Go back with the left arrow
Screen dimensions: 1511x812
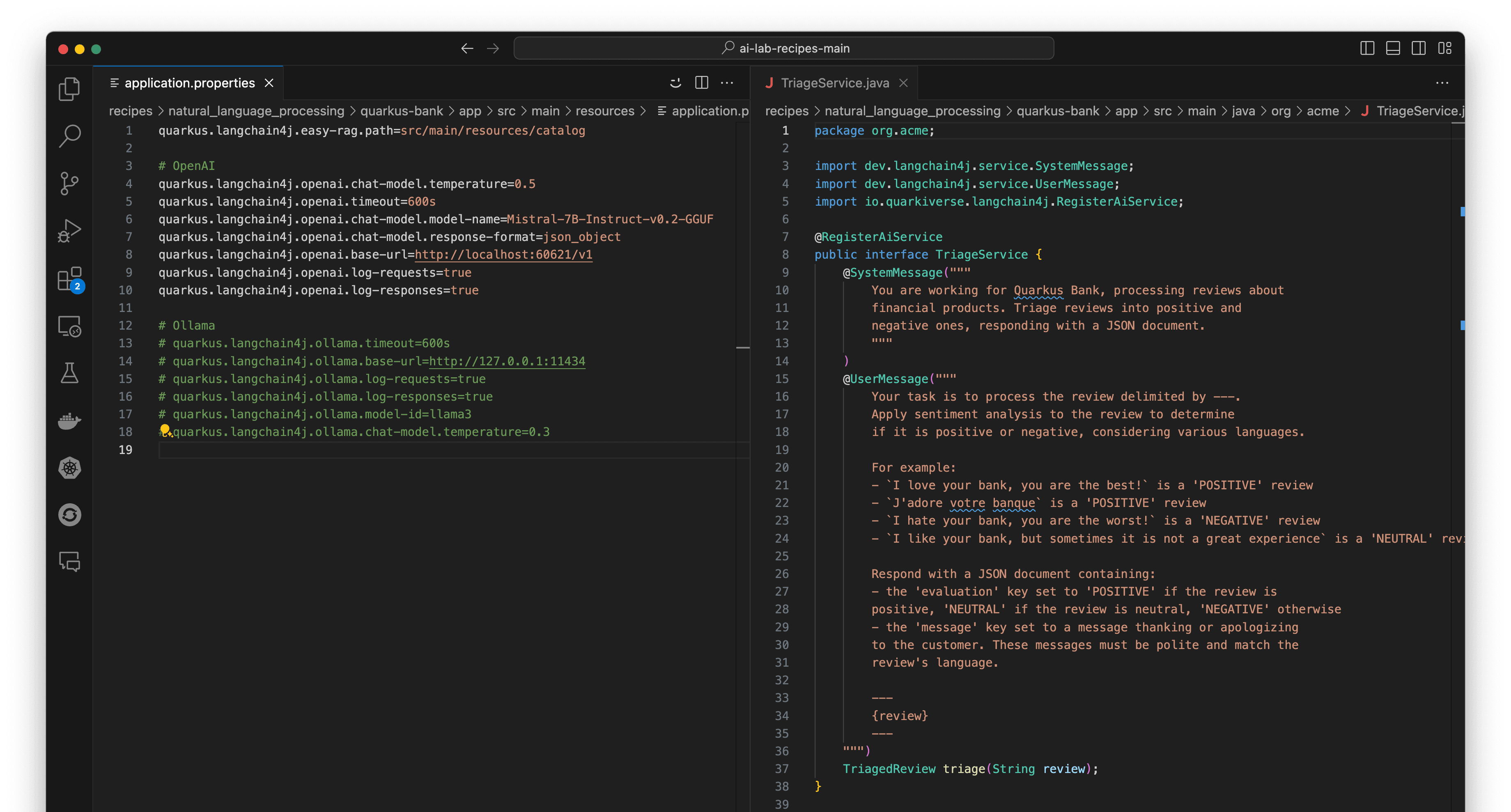point(467,48)
